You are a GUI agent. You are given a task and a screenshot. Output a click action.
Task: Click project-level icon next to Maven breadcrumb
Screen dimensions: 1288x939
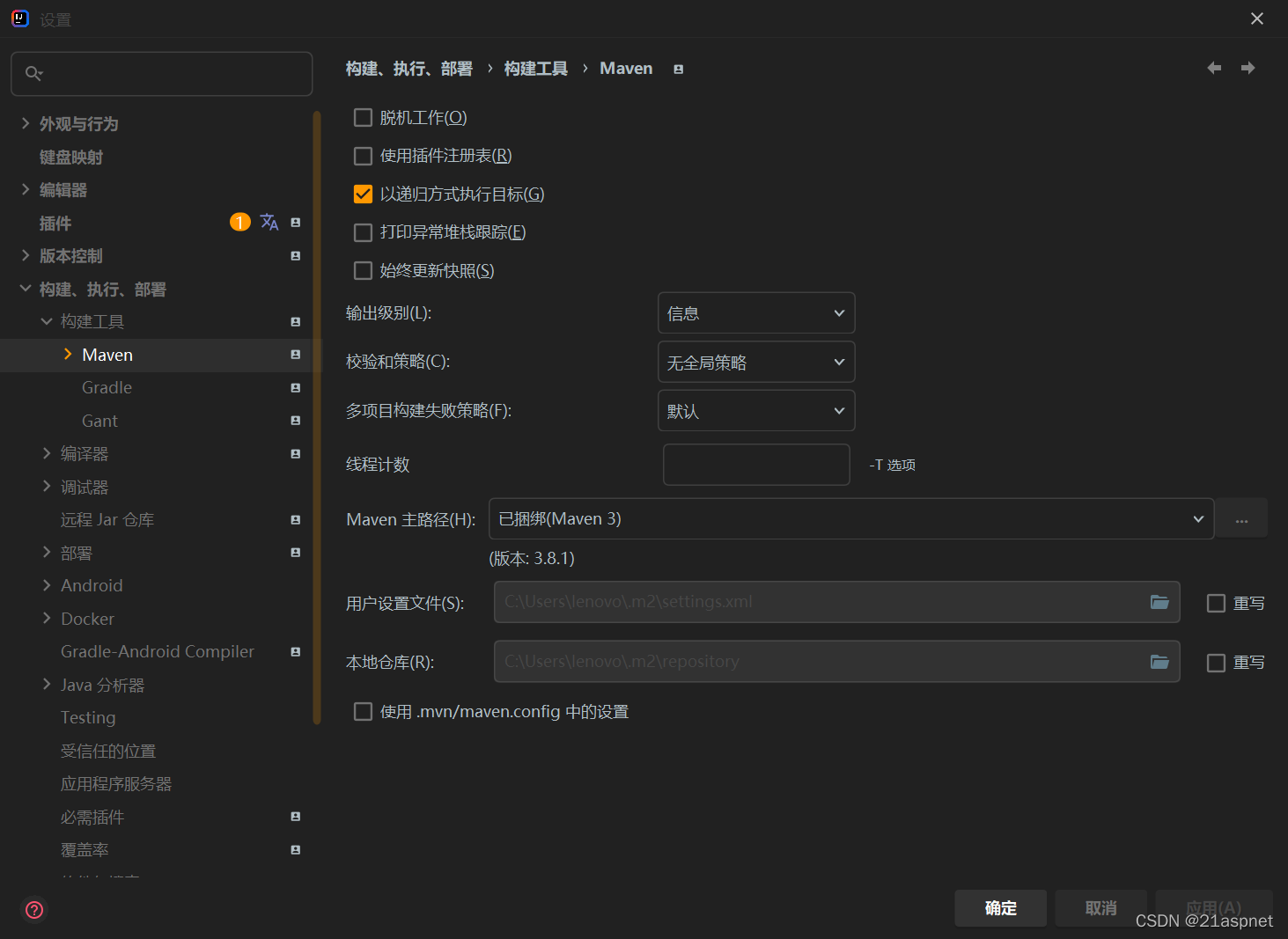[x=678, y=70]
